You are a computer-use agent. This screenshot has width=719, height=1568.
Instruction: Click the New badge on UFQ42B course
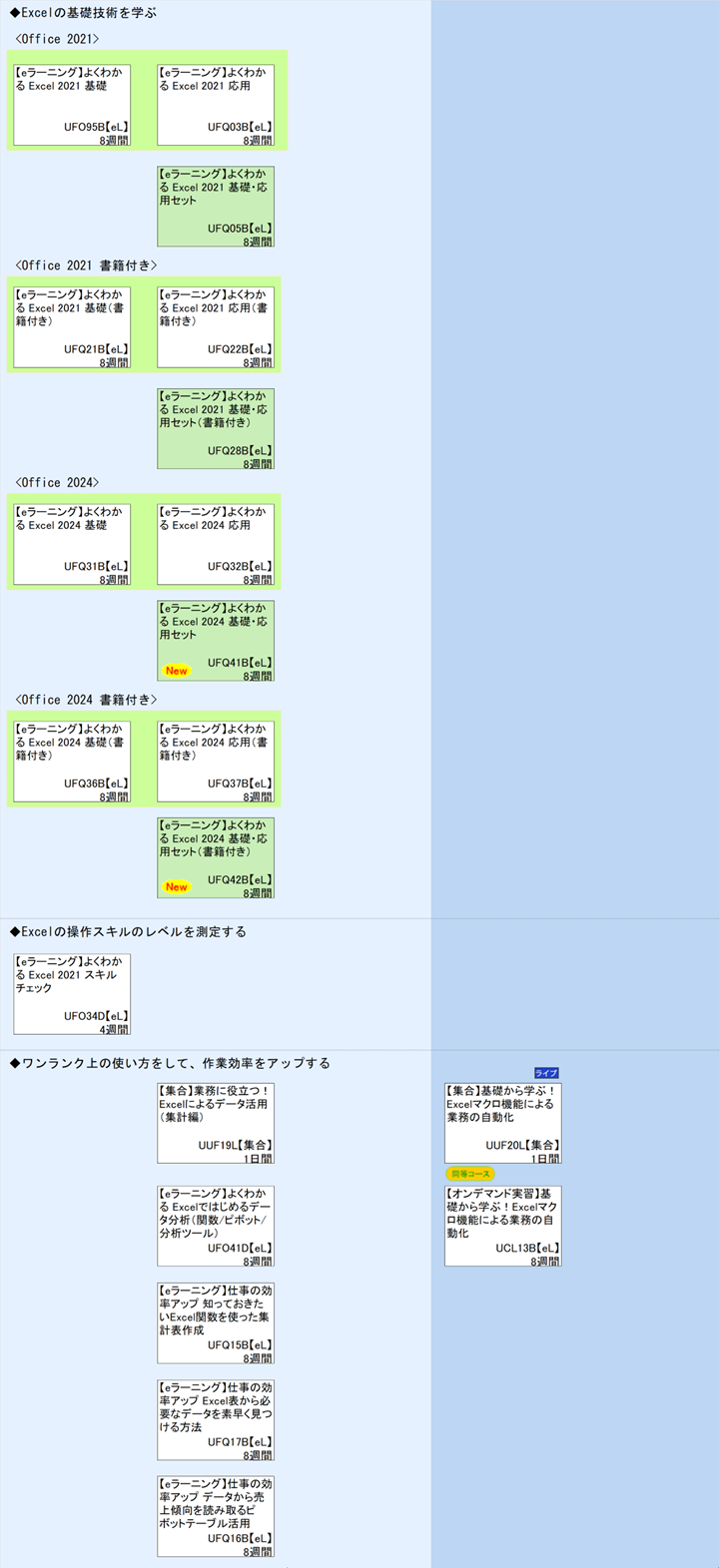click(x=177, y=886)
